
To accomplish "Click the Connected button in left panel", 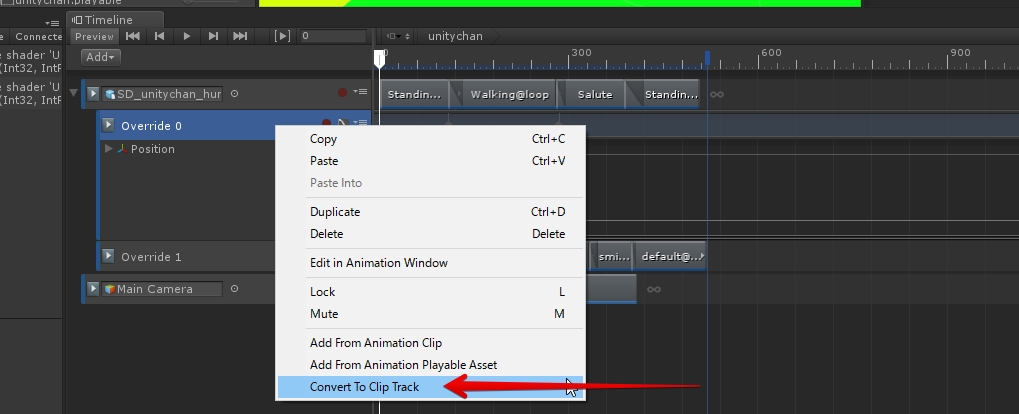I will tap(38, 37).
